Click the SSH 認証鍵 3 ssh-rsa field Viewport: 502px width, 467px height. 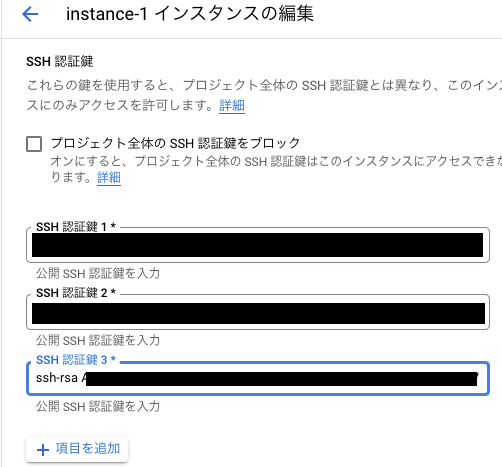click(258, 378)
